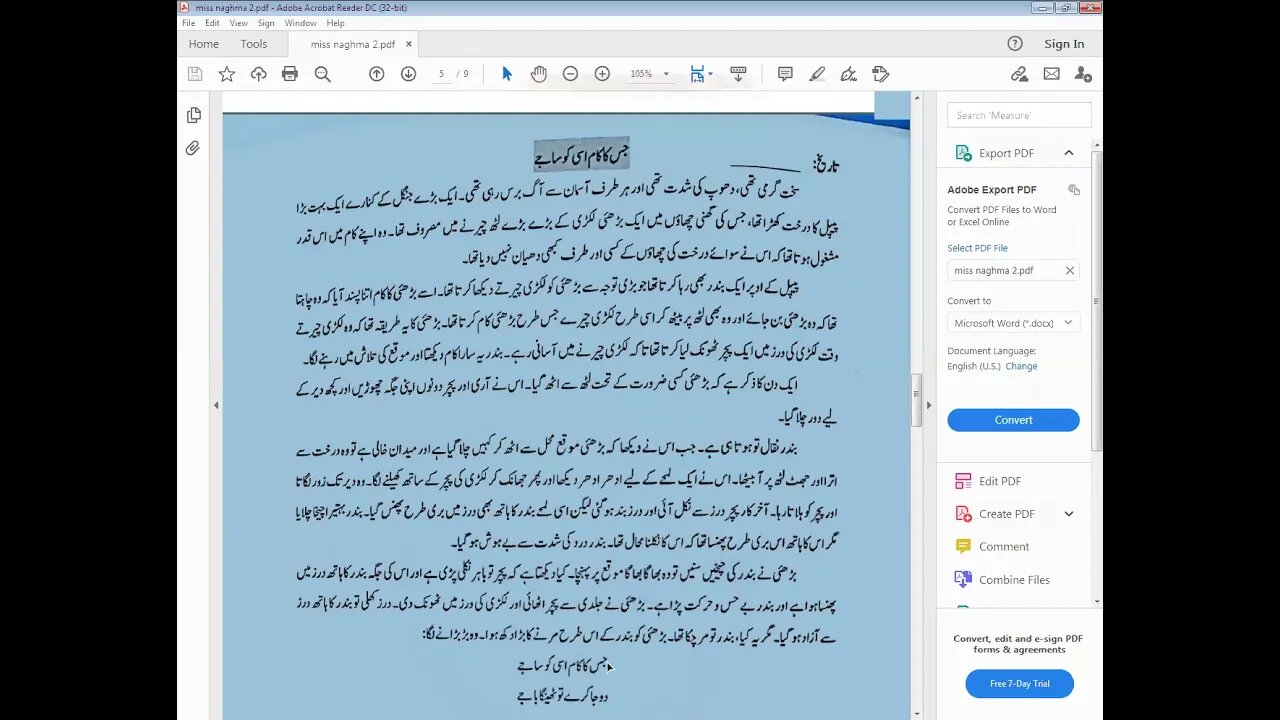Close the miss naghma 2.pdf tab

[408, 44]
